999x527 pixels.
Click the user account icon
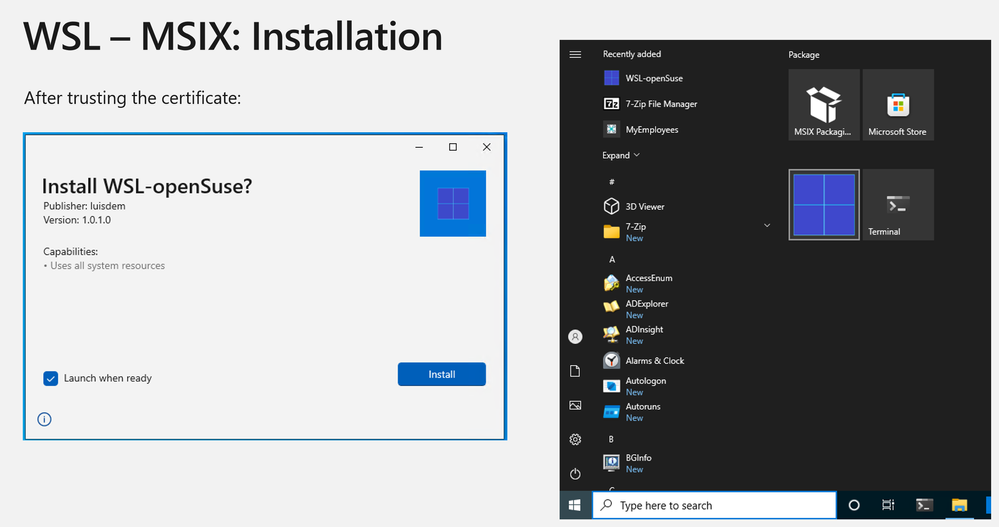(575, 336)
